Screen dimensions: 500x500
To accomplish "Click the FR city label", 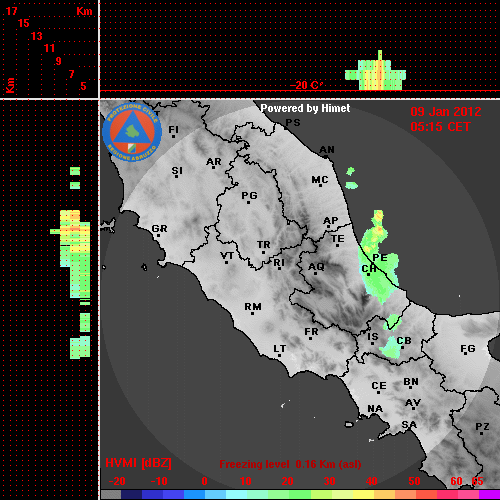I will (x=311, y=332).
